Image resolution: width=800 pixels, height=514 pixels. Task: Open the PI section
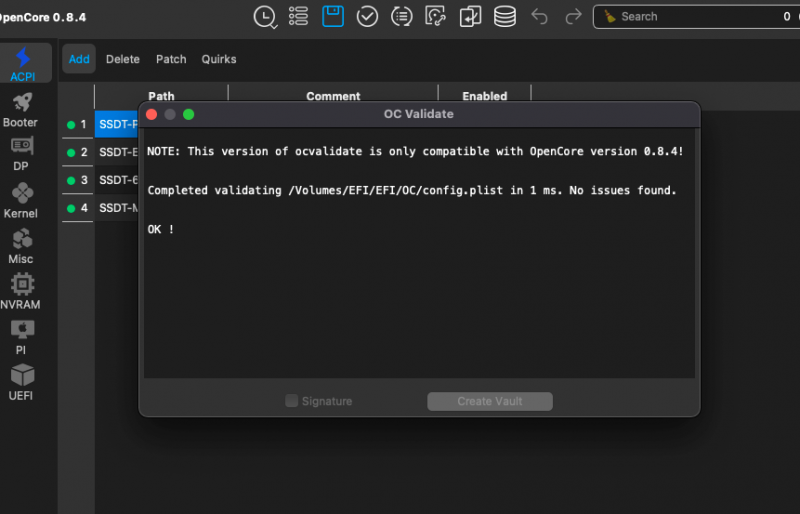point(20,337)
